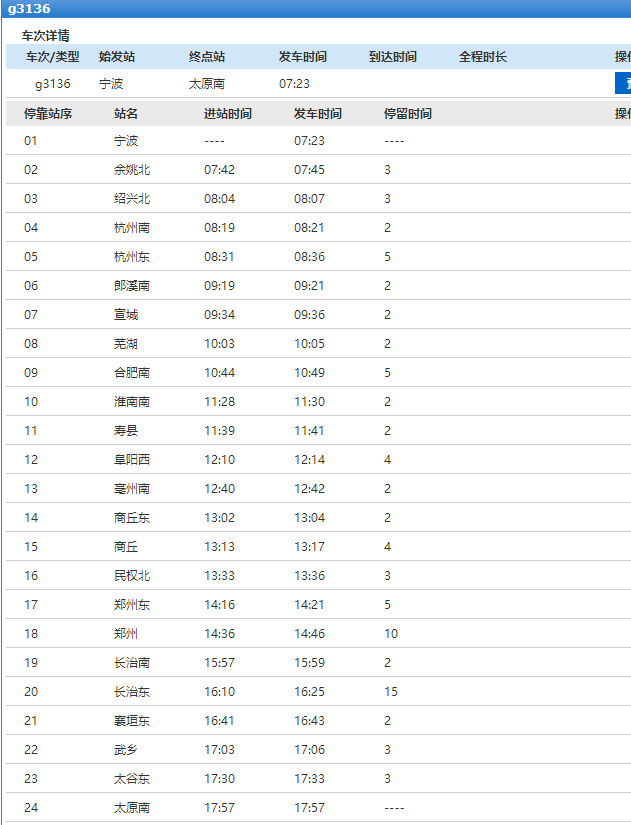Select the 长治东 station row
Image resolution: width=631 pixels, height=825 pixels.
[318, 691]
